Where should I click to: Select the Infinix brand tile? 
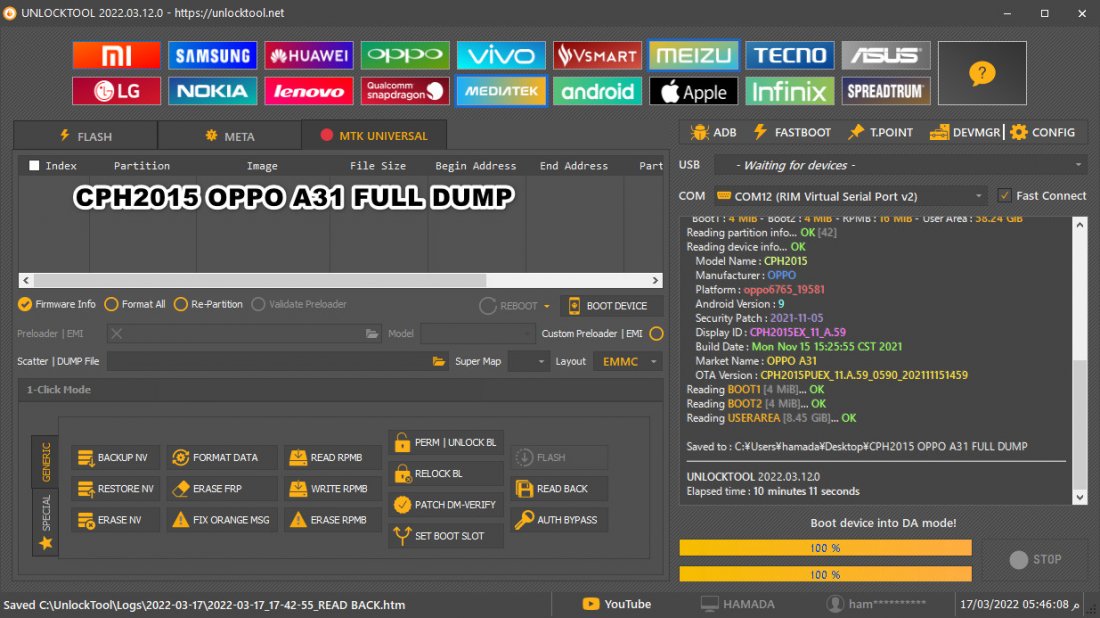point(789,91)
